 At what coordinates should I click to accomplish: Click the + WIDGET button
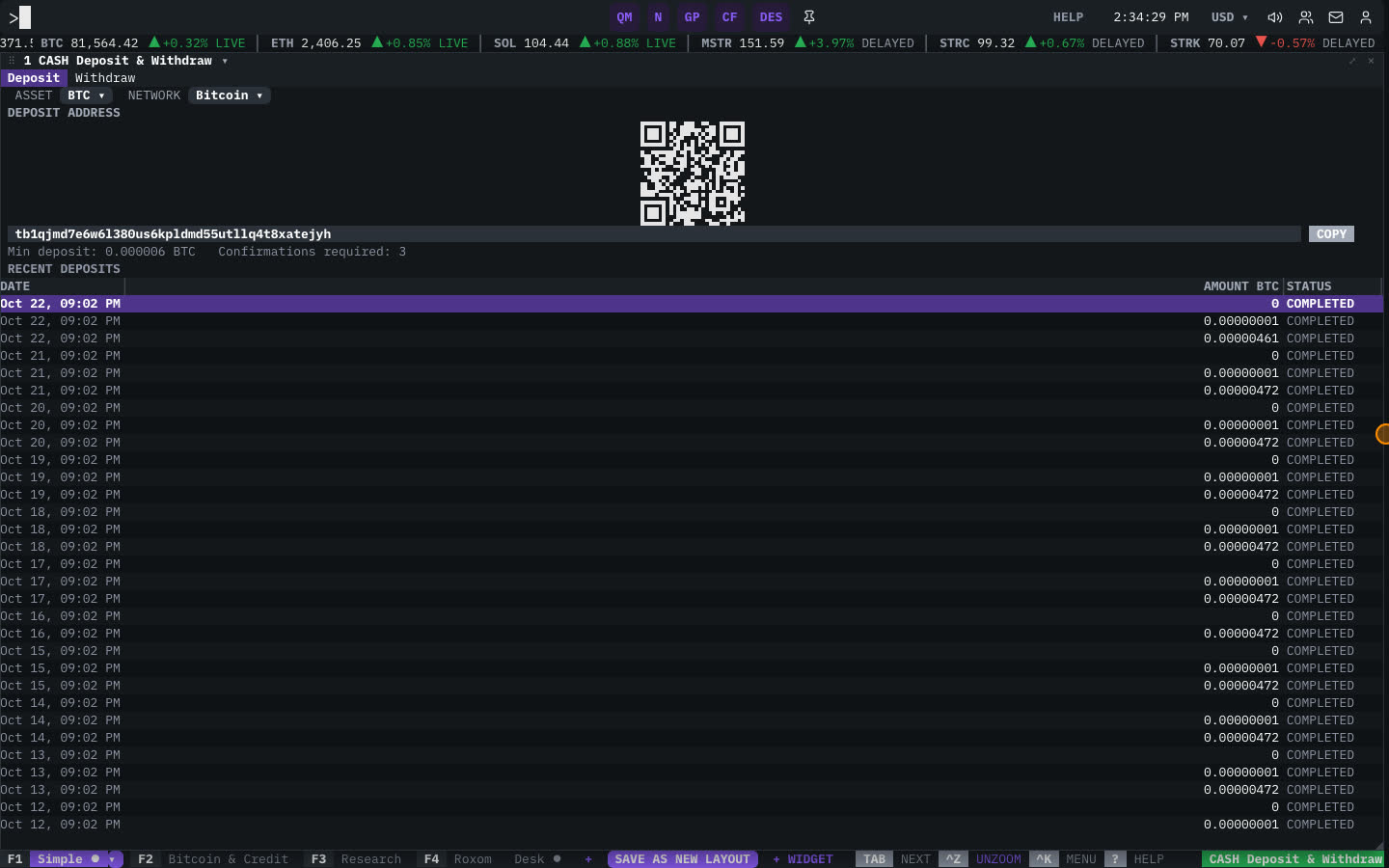(x=803, y=859)
